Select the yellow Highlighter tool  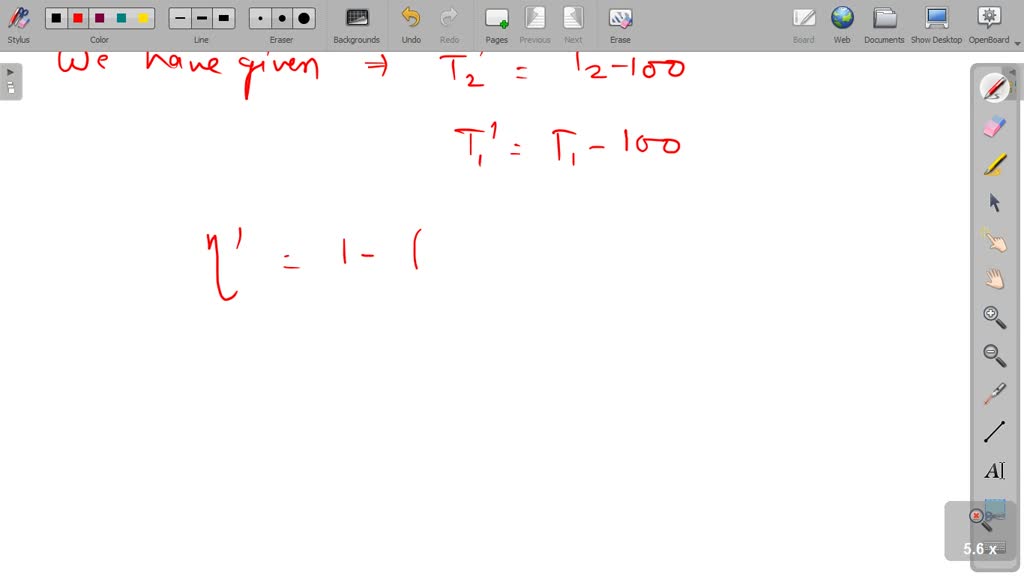click(994, 165)
